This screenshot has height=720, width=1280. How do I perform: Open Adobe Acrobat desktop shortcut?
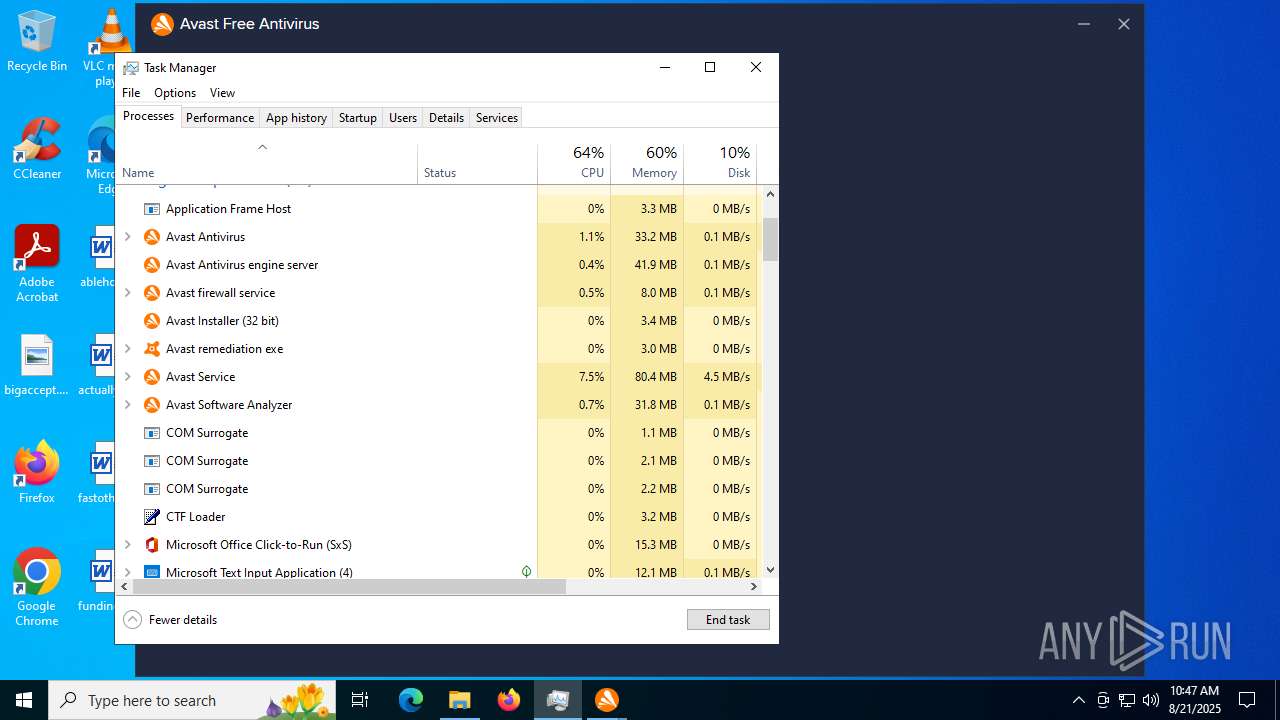[x=37, y=263]
